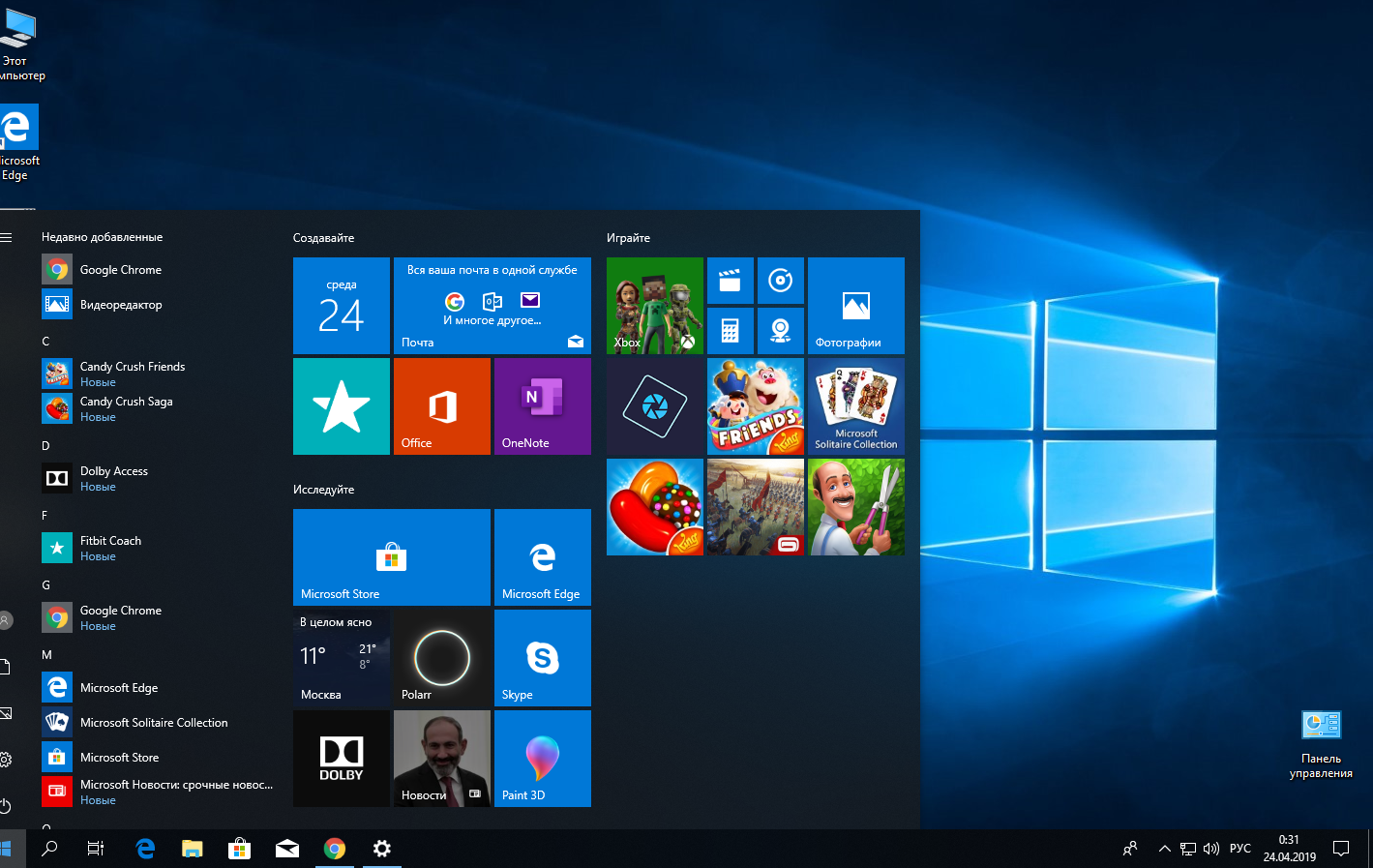This screenshot has height=868, width=1373.
Task: Click the Играйте tile group title
Action: pyautogui.click(x=628, y=237)
